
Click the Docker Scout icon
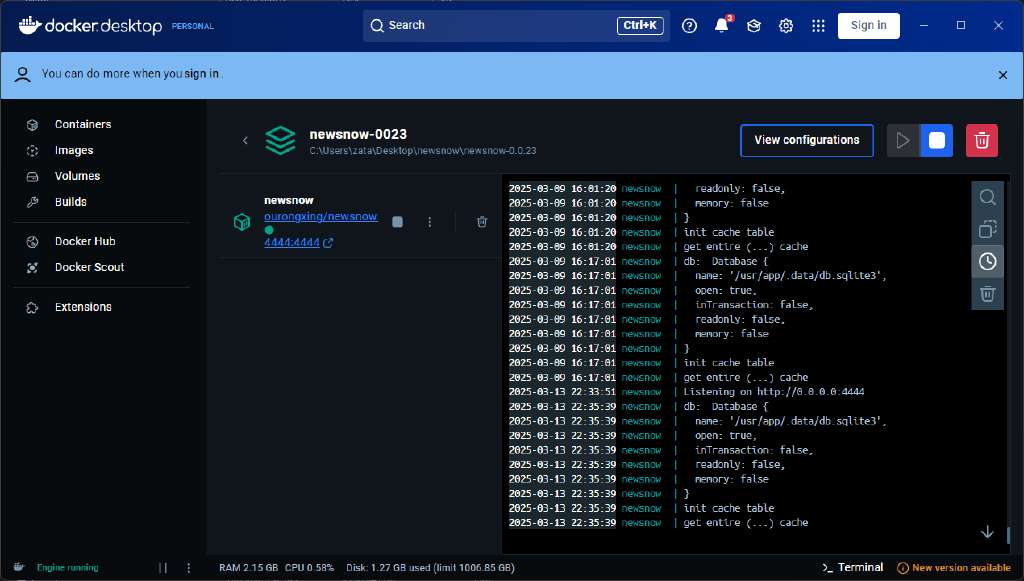tap(32, 268)
